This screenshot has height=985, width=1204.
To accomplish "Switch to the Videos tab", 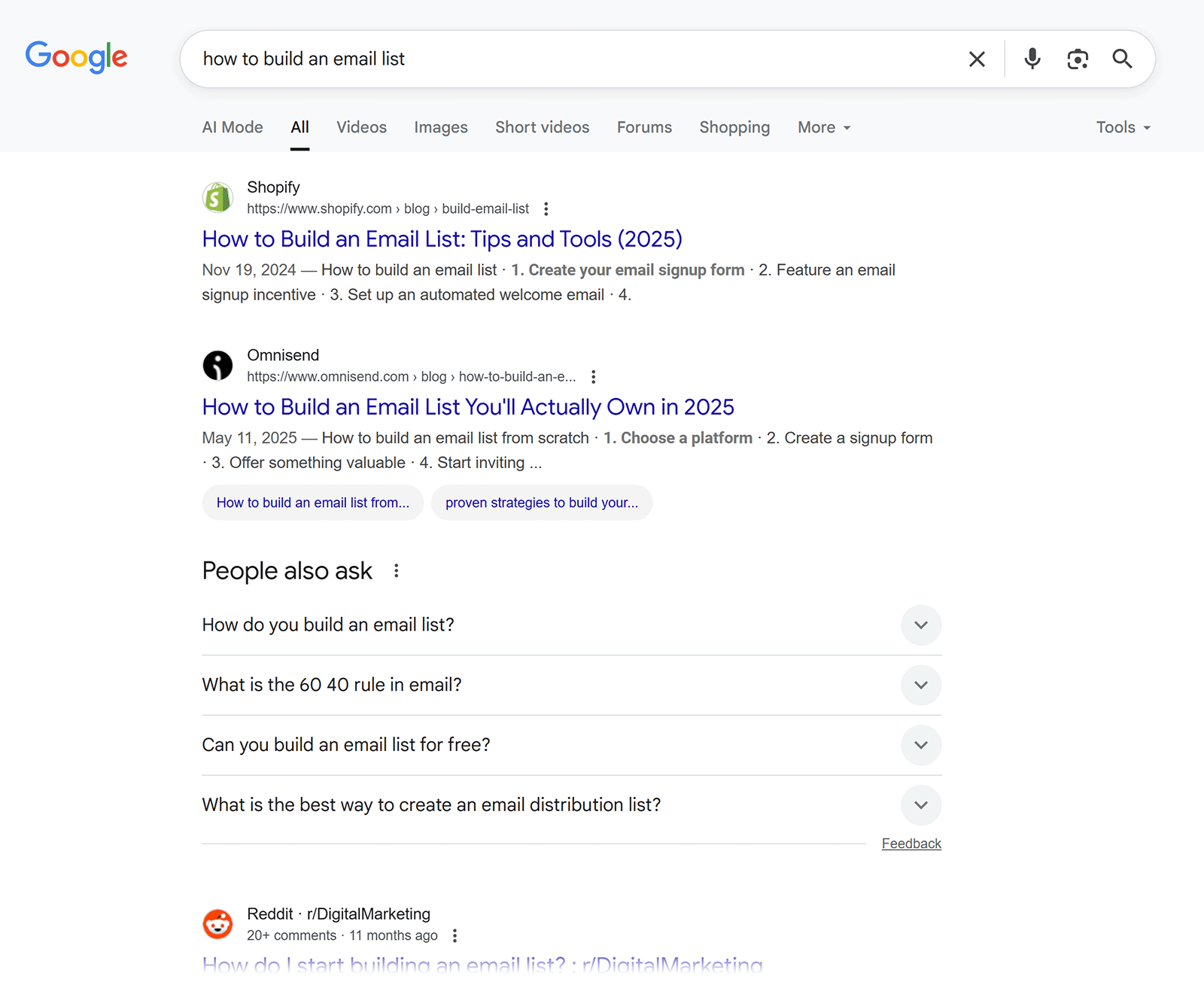I will [x=361, y=127].
